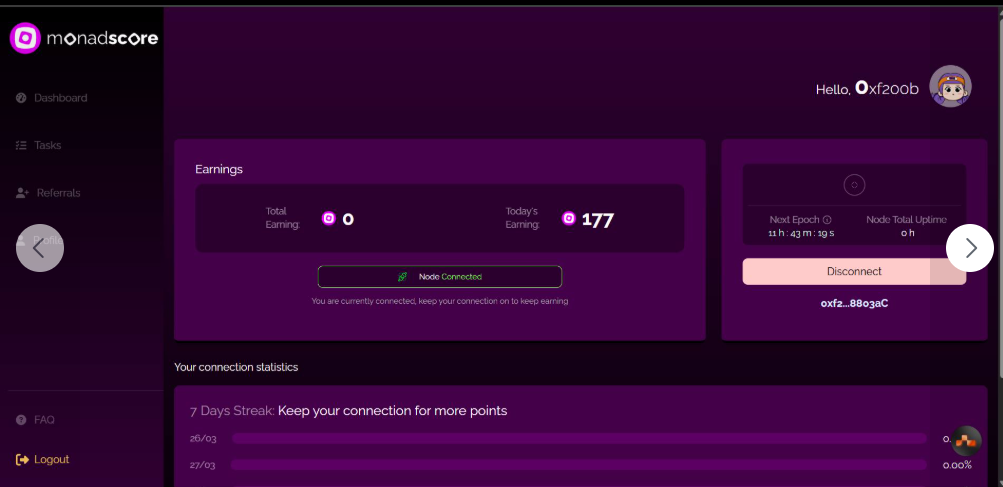The width and height of the screenshot is (1003, 487).
Task: Click the Hello, 0xf200b greeting text
Action: (x=867, y=88)
